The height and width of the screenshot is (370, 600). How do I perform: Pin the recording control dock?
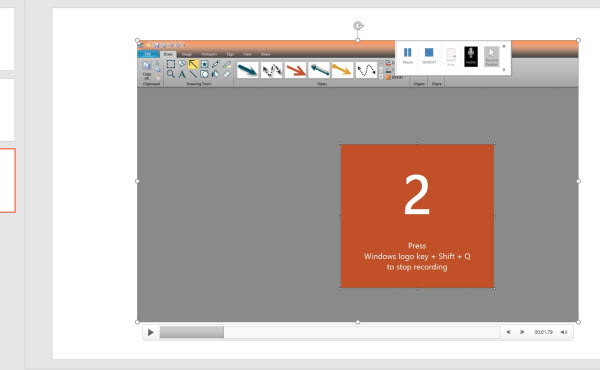(x=504, y=70)
